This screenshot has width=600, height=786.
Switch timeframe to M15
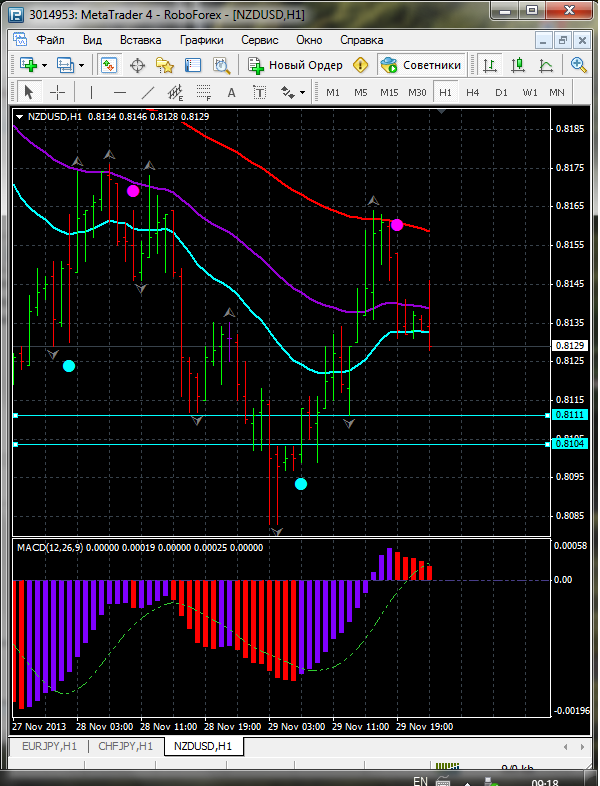coord(389,93)
